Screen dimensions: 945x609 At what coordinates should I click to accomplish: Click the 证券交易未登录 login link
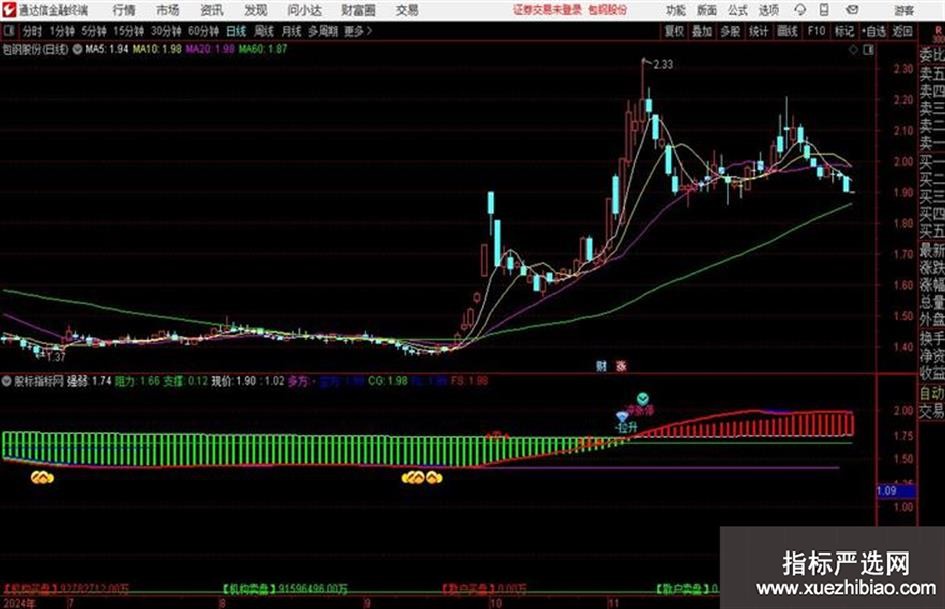[547, 10]
